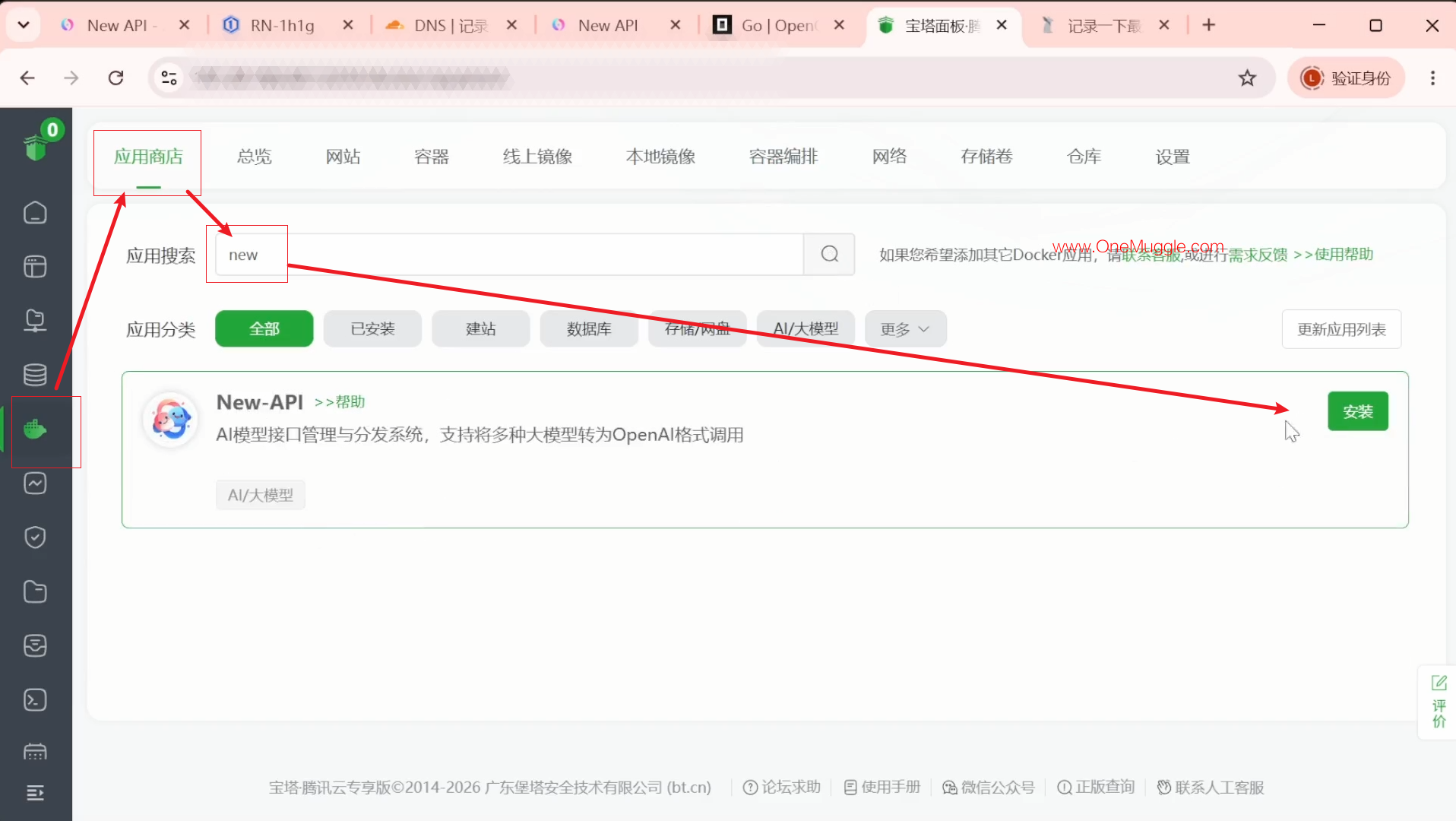The image size is (1456, 821).
Task: Filter apps by 已安装 category
Action: click(x=372, y=328)
